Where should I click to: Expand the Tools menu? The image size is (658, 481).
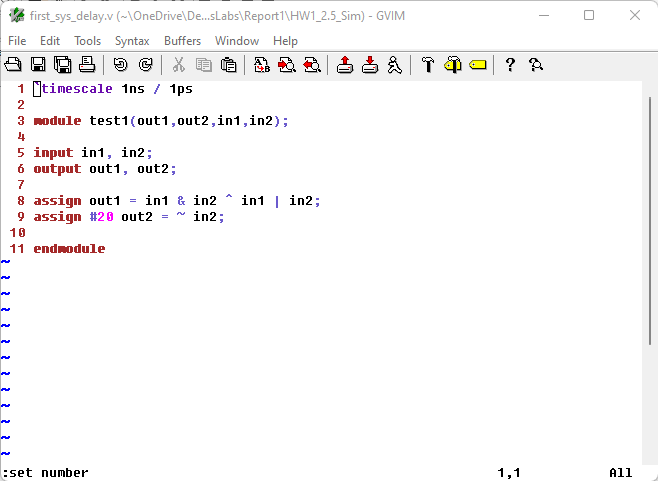(88, 41)
